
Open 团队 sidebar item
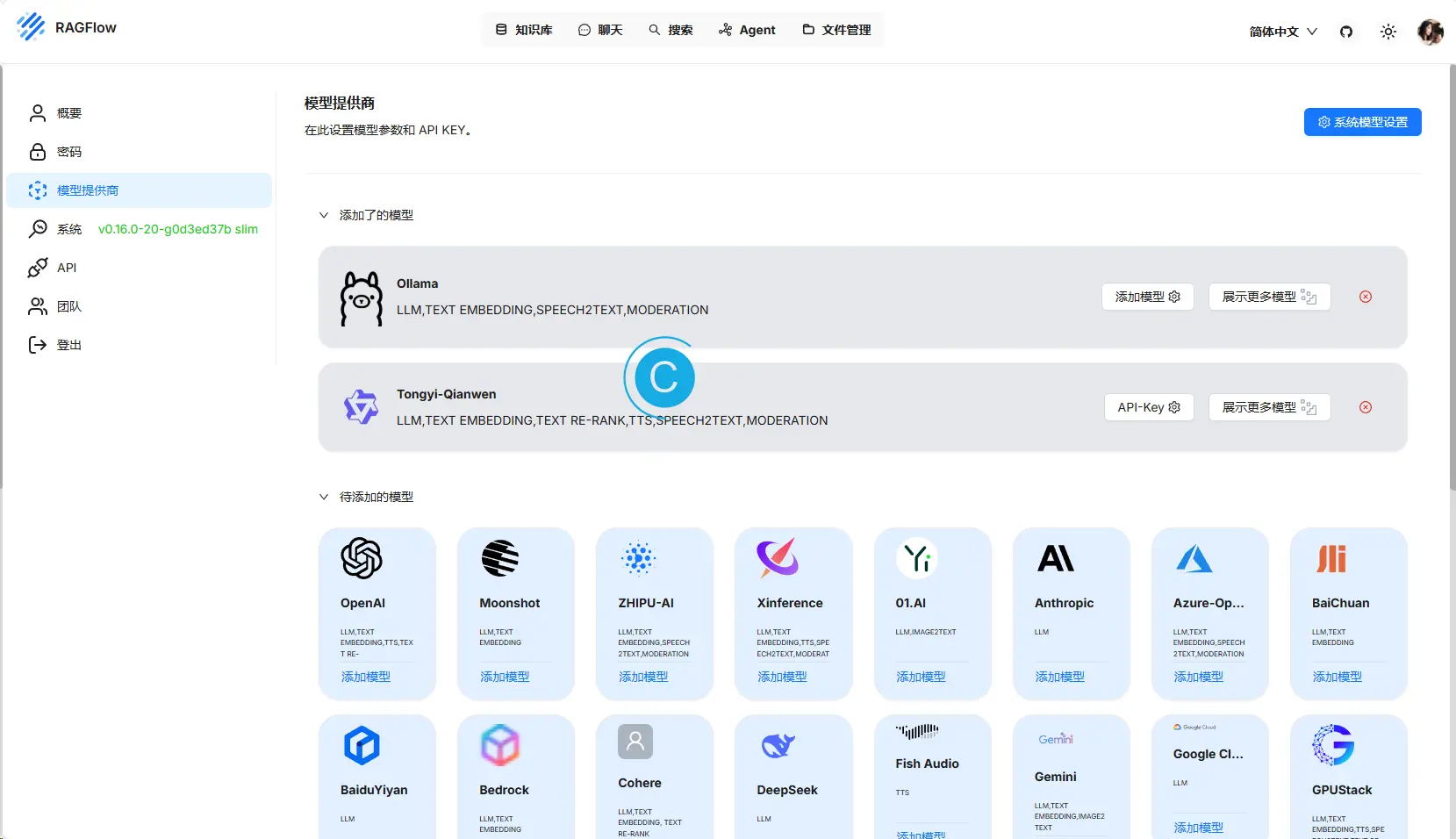tap(139, 306)
